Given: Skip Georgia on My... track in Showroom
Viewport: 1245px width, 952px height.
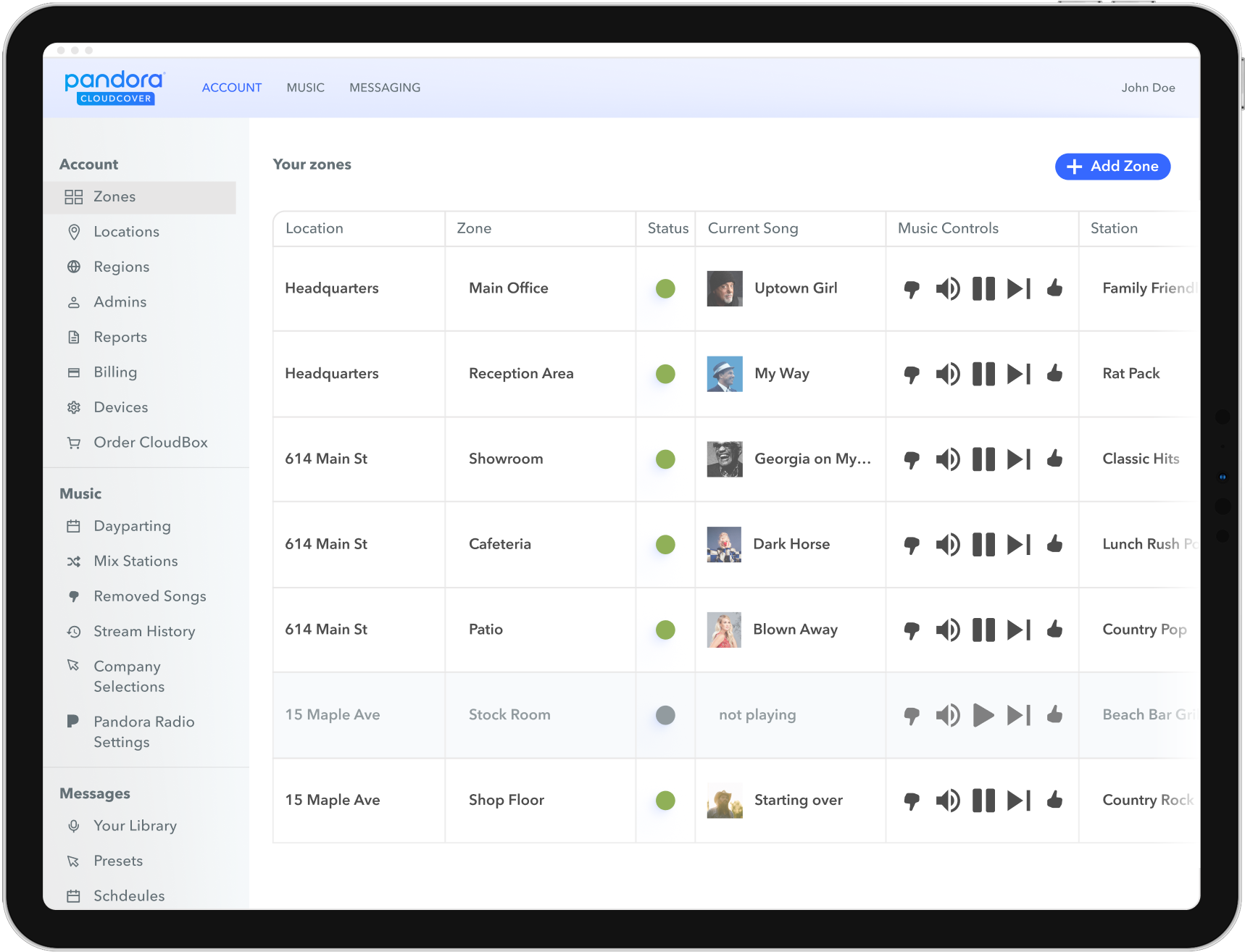Looking at the screenshot, I should tap(1019, 459).
